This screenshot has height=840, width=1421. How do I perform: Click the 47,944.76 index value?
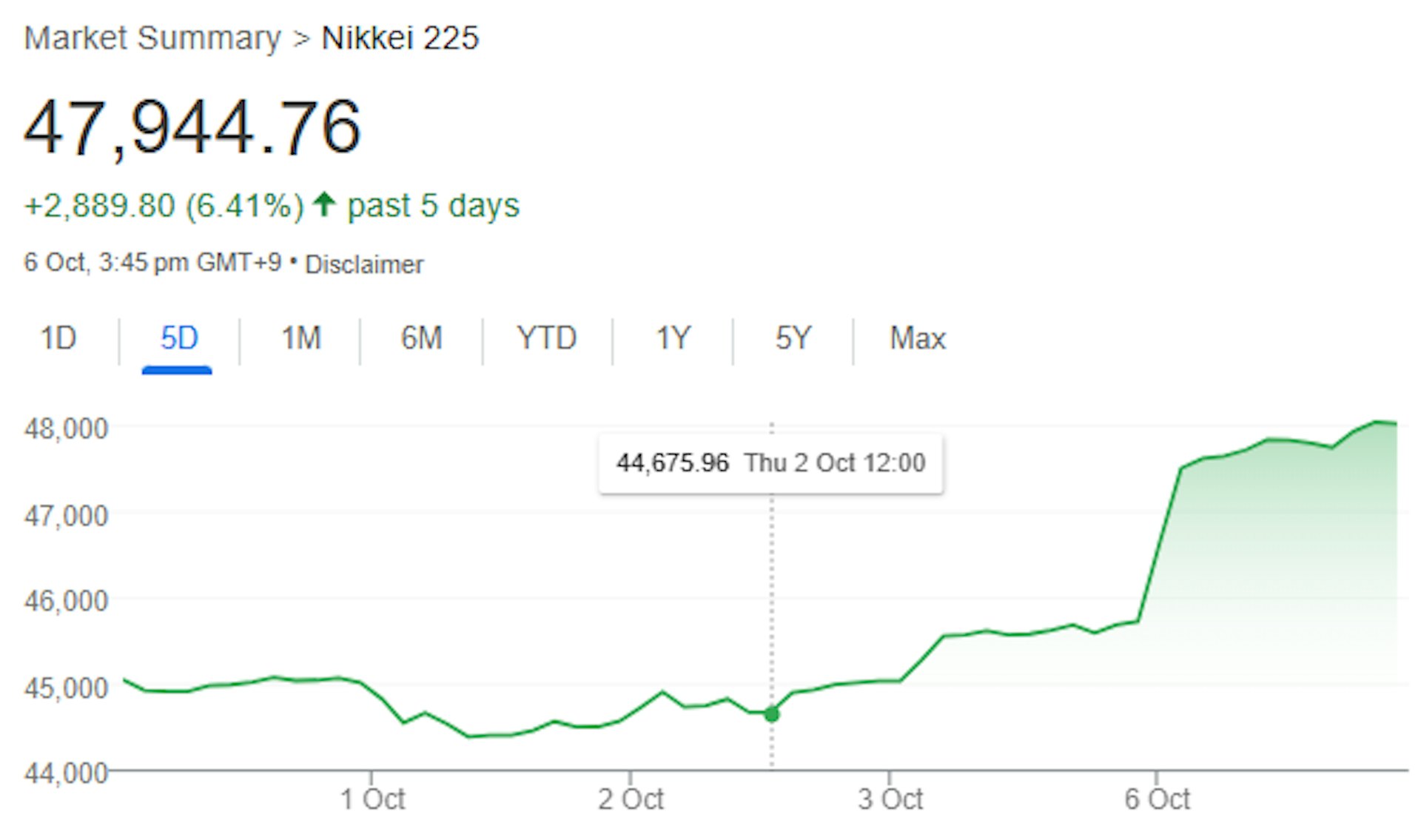[192, 128]
